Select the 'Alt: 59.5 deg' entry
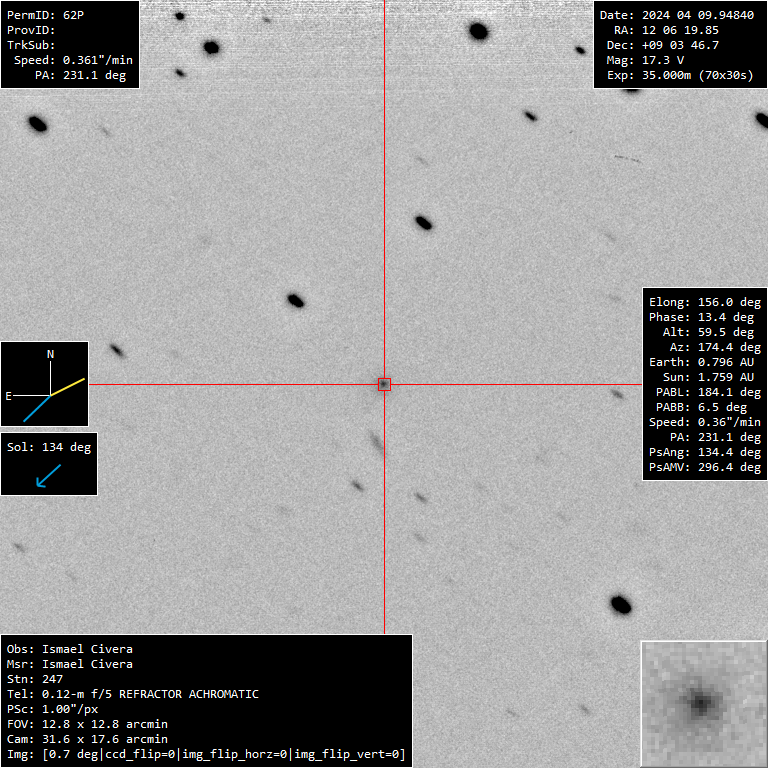Viewport: 768px width, 768px height. point(709,332)
